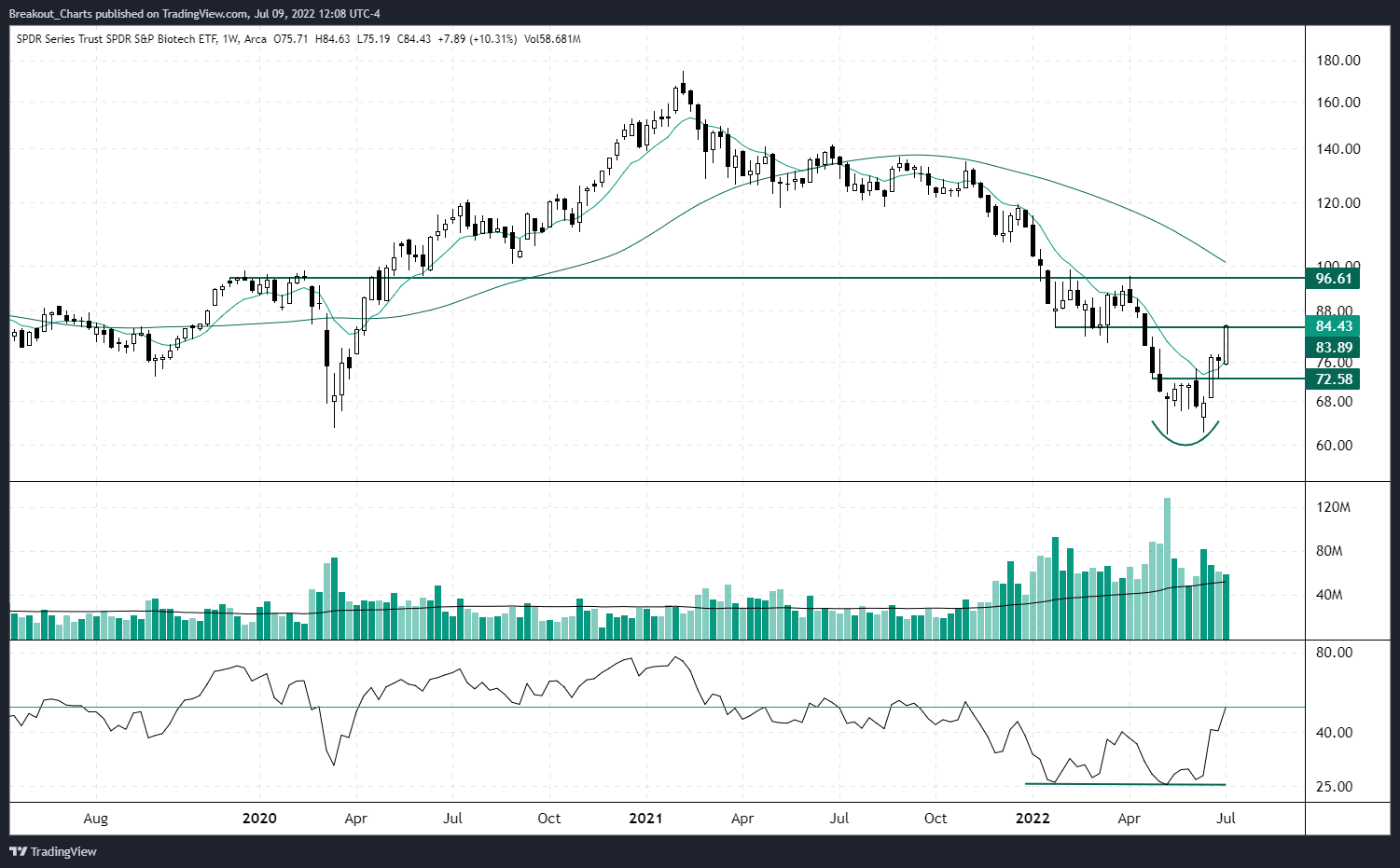Click the 84.43 price tag on the axis
This screenshot has width=1400, height=868.
point(1333,326)
